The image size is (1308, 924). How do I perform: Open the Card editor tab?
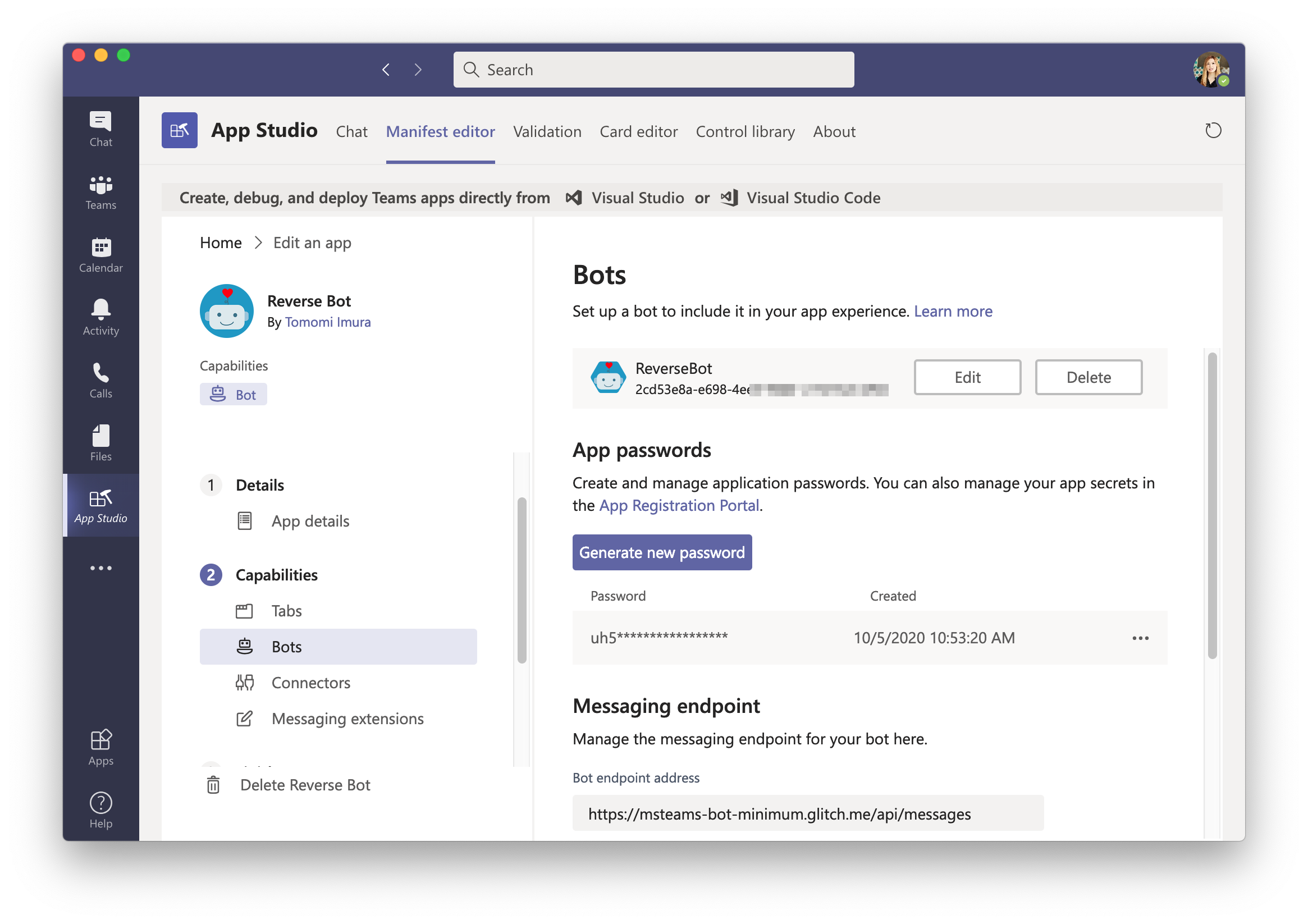point(639,131)
